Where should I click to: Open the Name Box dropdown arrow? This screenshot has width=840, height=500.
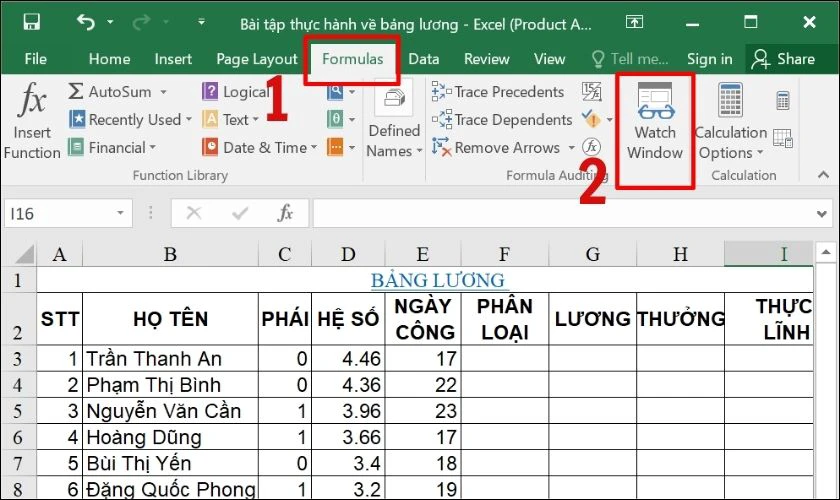[121, 213]
